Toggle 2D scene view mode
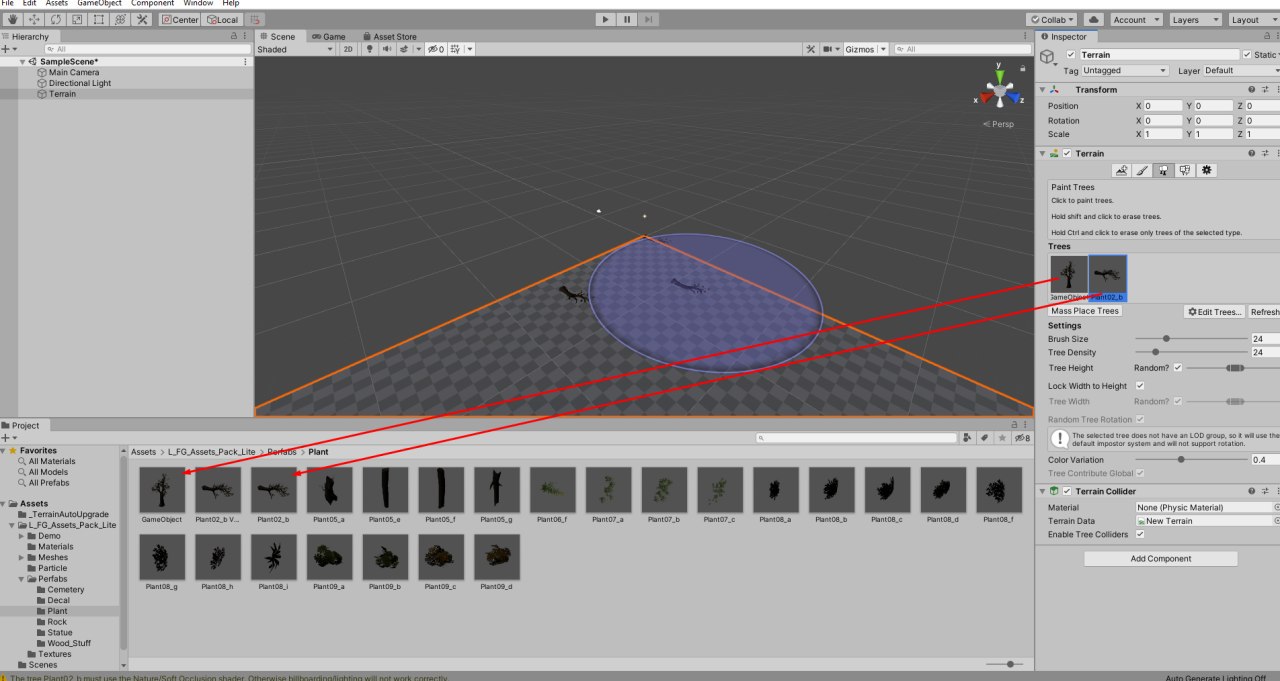Viewport: 1280px width, 681px height. tap(348, 49)
